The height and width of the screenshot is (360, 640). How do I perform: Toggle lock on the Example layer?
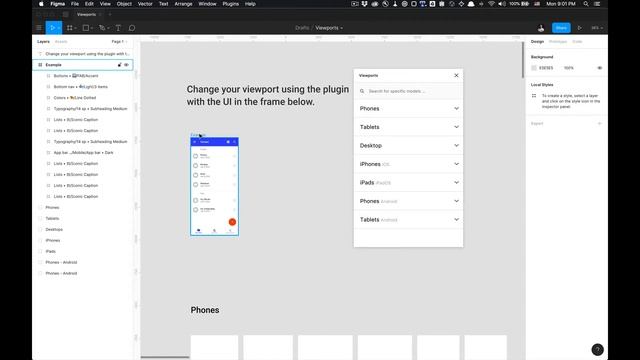(x=120, y=65)
